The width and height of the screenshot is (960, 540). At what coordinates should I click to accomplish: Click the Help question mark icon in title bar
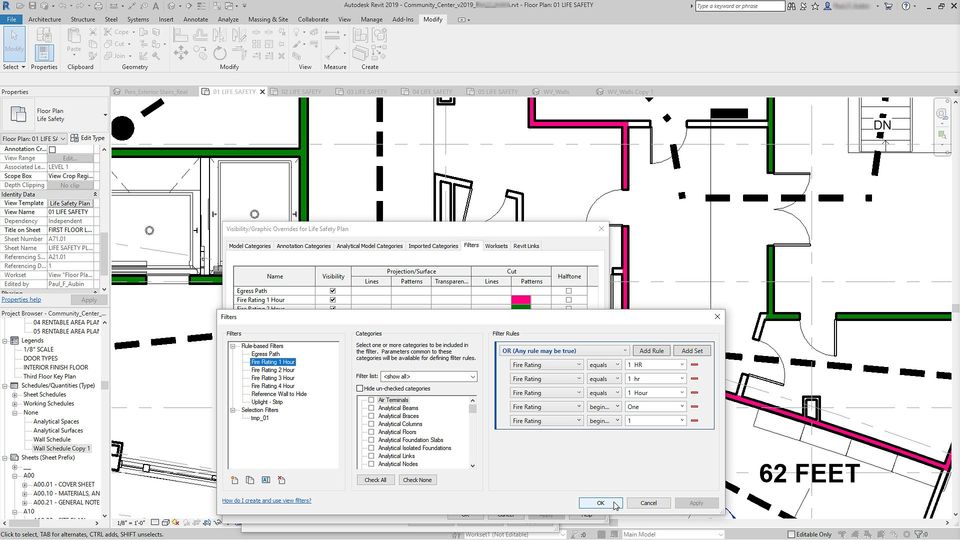tap(906, 6)
